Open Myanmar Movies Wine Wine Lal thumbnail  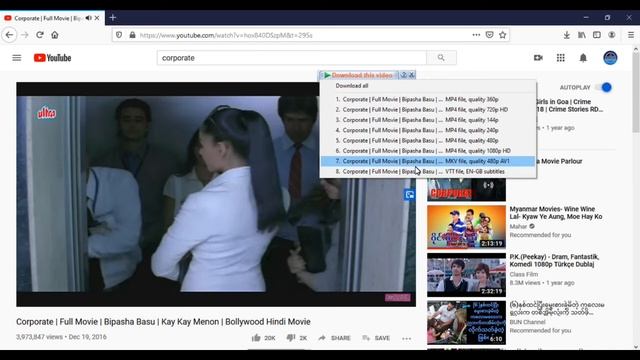pyautogui.click(x=466, y=227)
